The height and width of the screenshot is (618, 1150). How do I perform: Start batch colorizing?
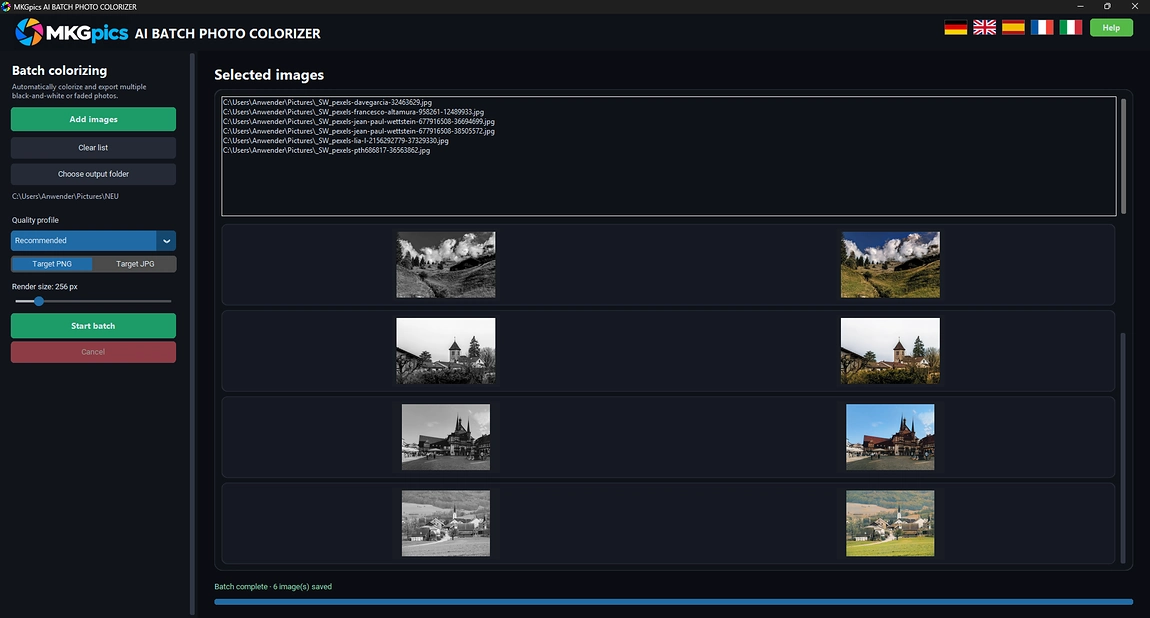pyautogui.click(x=93, y=326)
